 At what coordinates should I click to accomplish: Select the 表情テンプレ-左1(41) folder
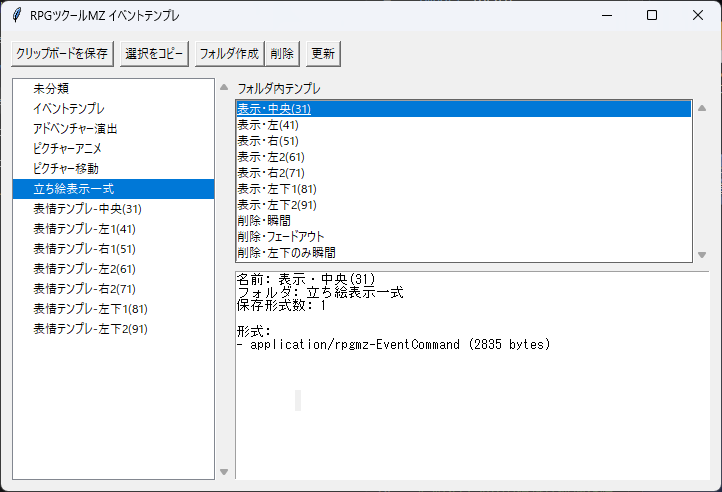click(x=113, y=229)
